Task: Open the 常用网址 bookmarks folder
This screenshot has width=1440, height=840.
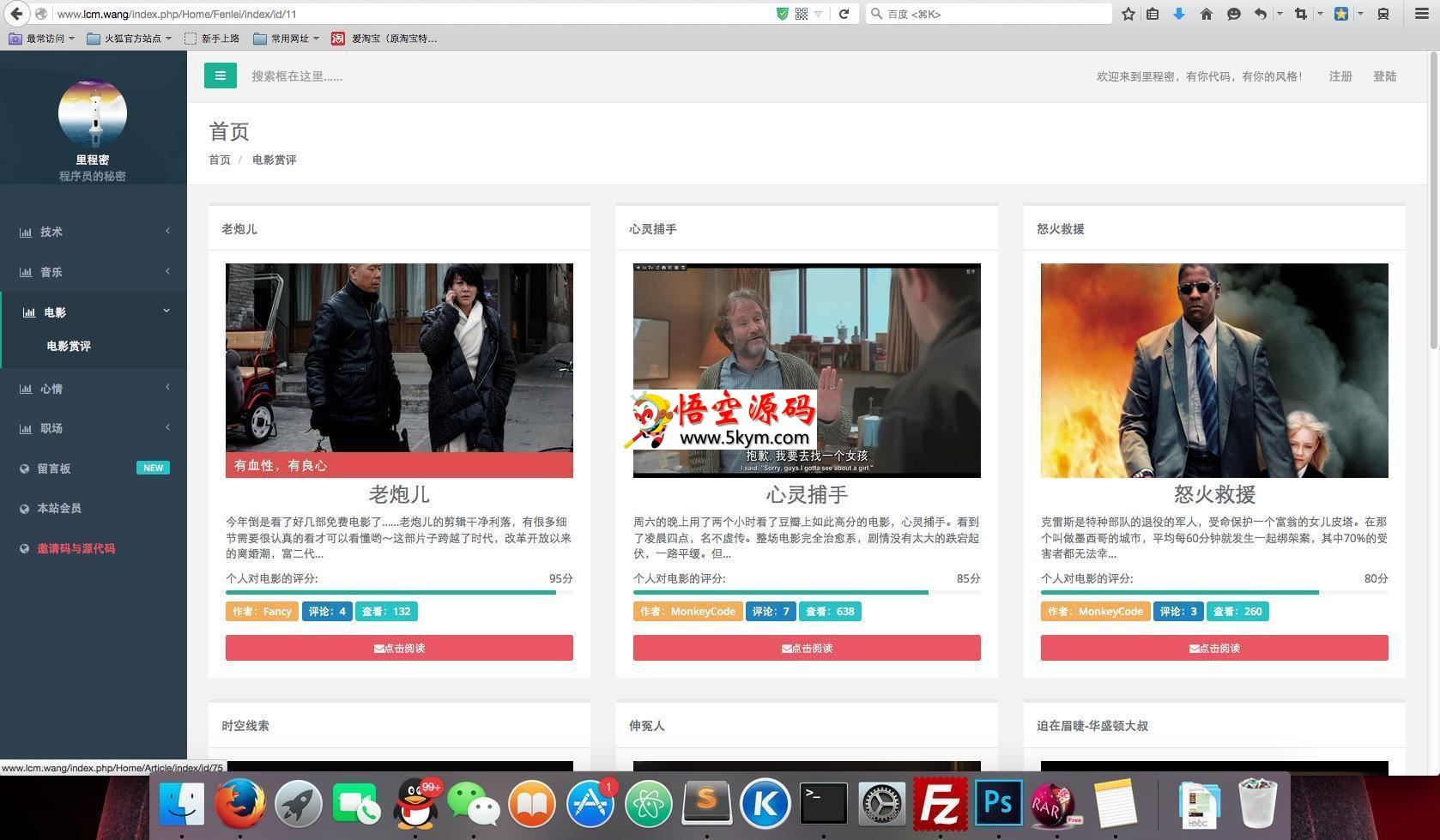Action: 287,38
